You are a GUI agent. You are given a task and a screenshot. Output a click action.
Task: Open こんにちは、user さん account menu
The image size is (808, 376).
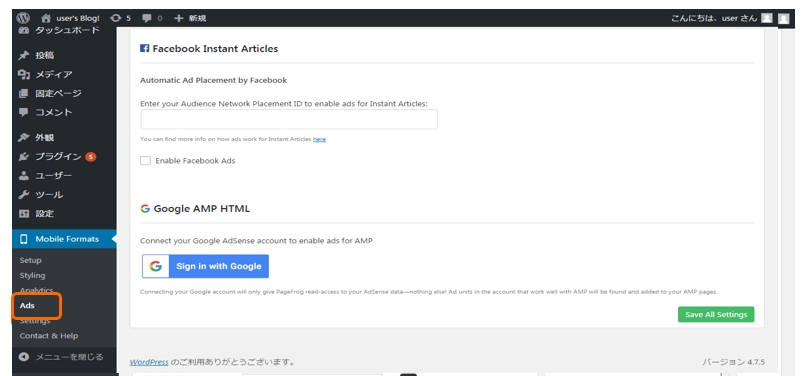tap(714, 18)
